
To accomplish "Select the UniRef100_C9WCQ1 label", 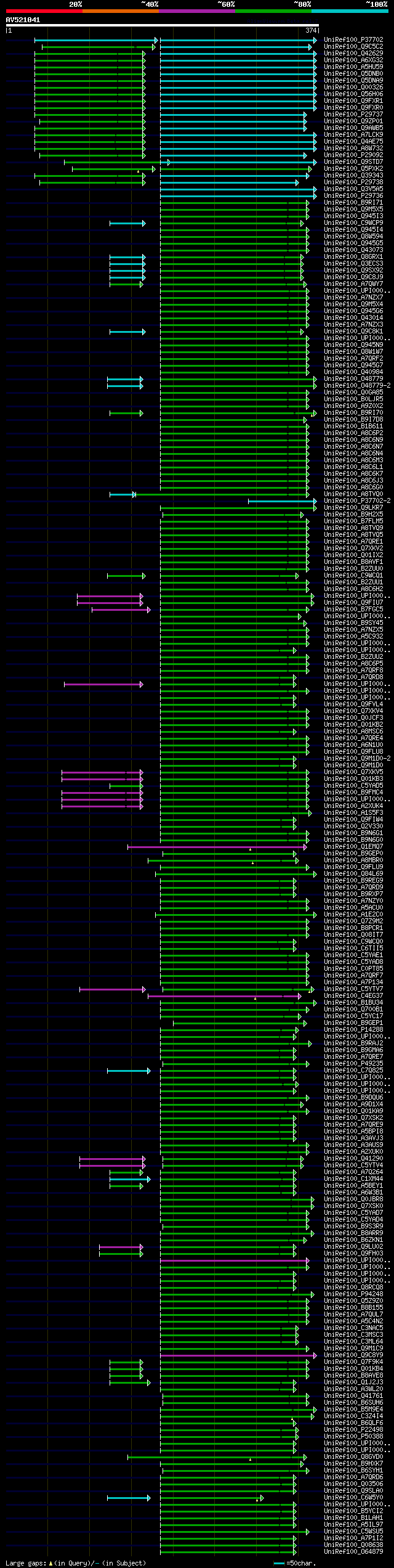I will 353,576.
